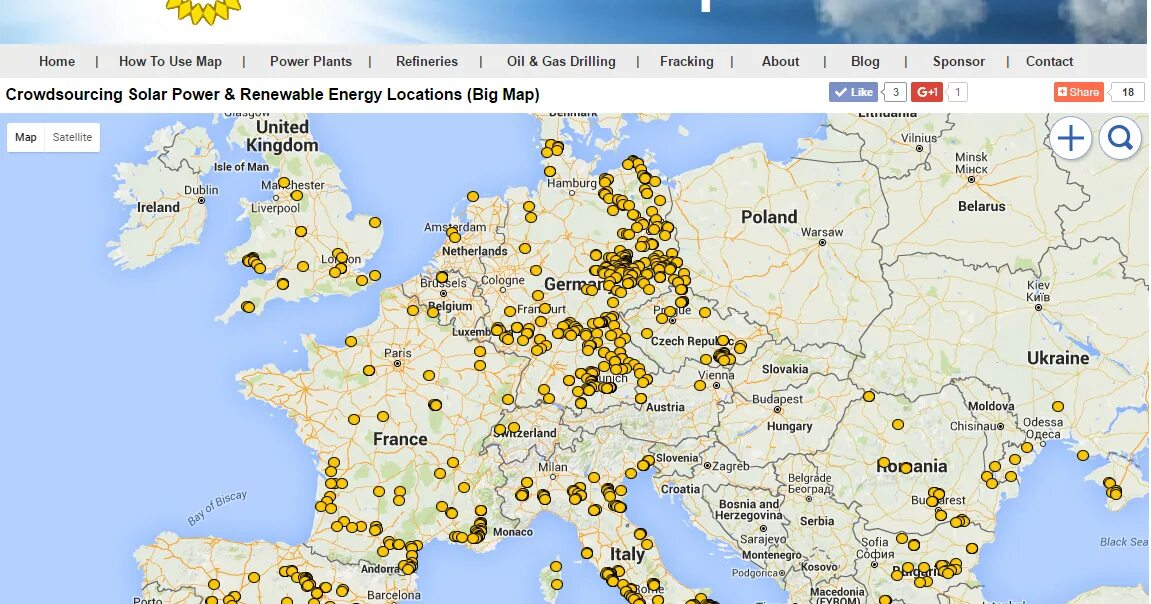Screen dimensions: 1151x604
Task: Click the Vilnius city label
Action: pos(919,138)
